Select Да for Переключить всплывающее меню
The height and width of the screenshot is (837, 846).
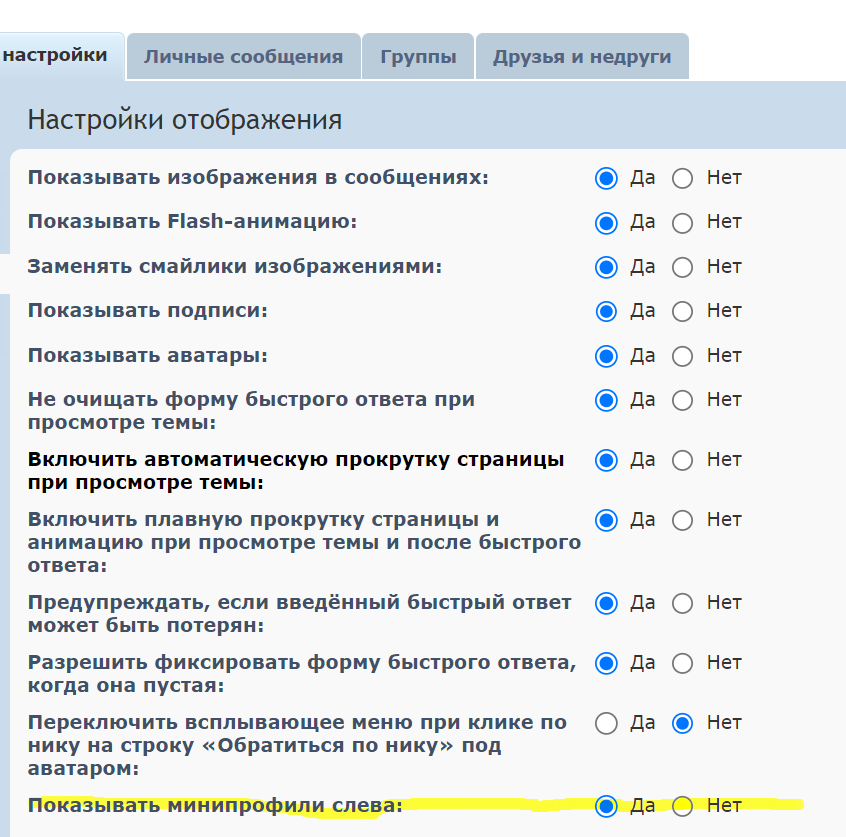tap(606, 723)
